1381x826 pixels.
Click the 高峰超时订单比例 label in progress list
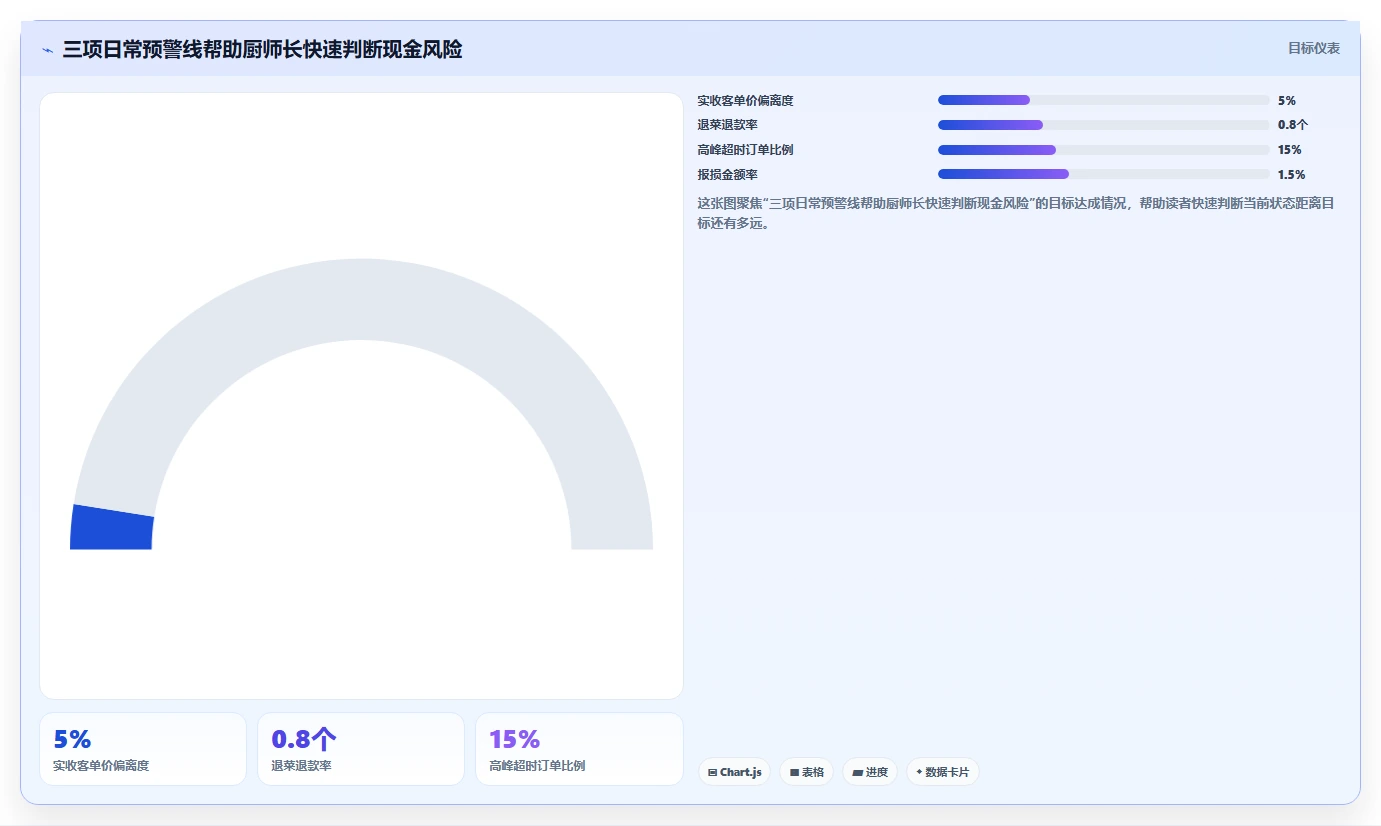(x=745, y=150)
